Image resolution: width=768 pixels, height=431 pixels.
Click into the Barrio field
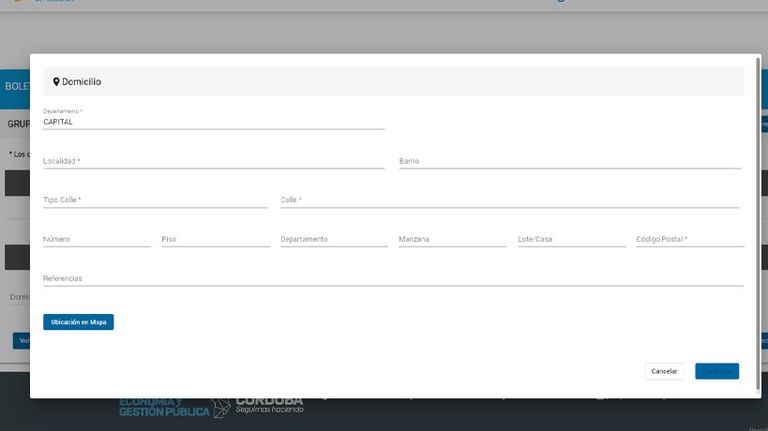(570, 161)
